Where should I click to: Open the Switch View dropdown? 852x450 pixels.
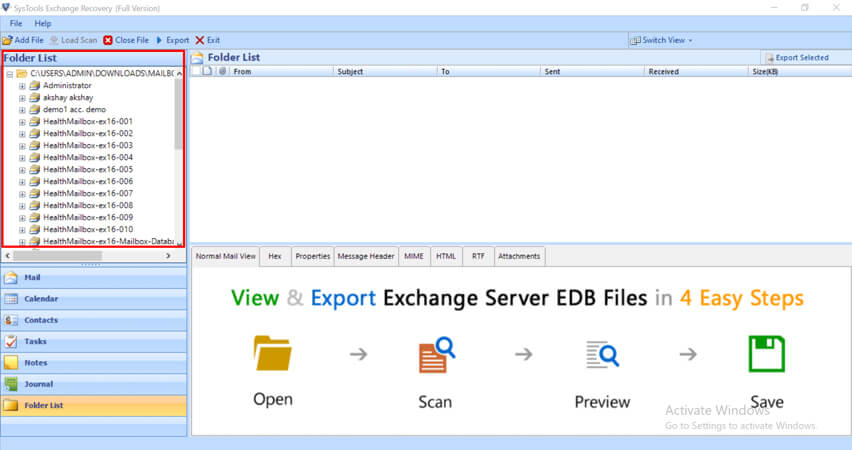pyautogui.click(x=661, y=40)
